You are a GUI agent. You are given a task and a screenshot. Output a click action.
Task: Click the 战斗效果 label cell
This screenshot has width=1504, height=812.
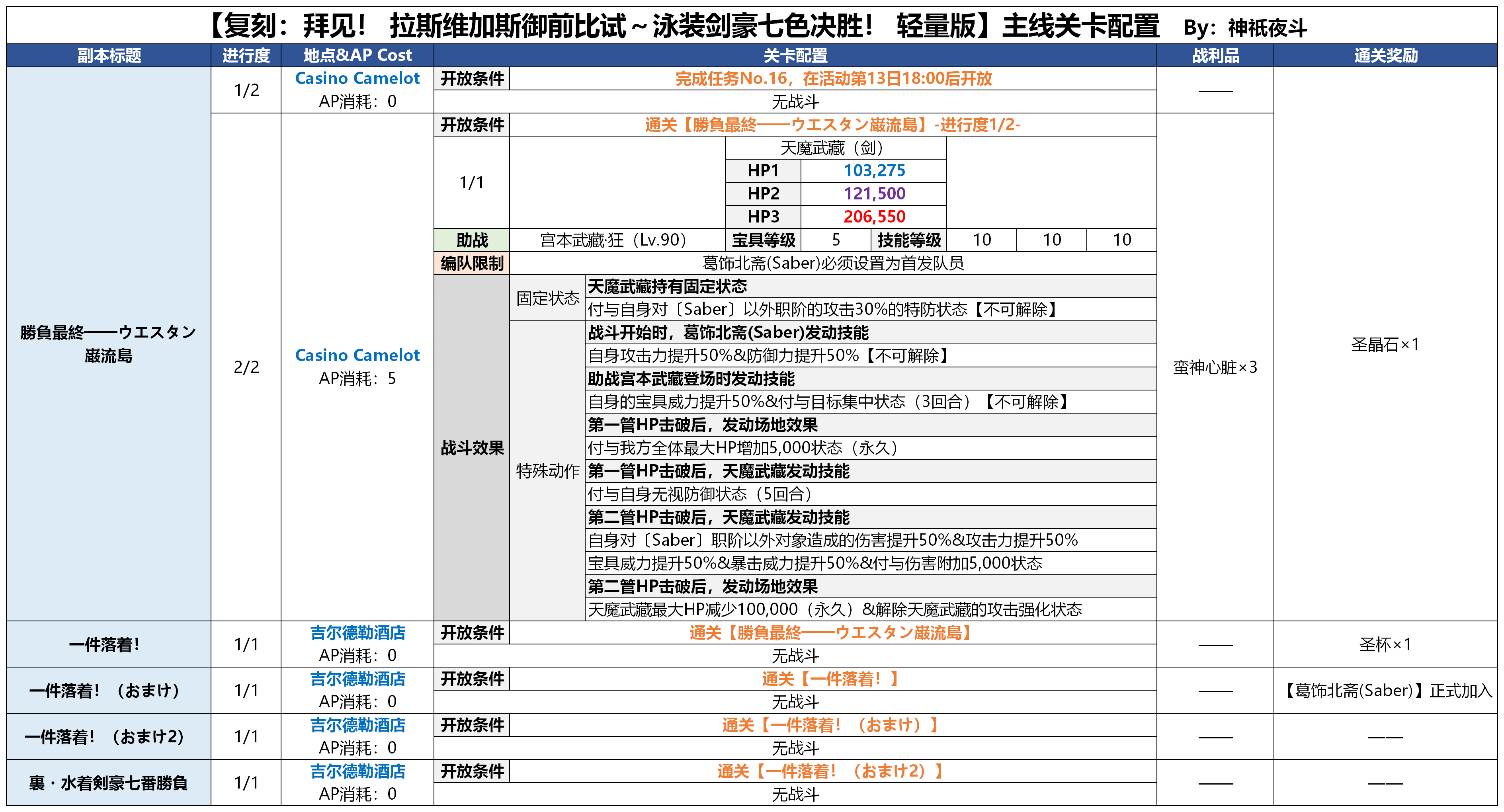click(472, 448)
